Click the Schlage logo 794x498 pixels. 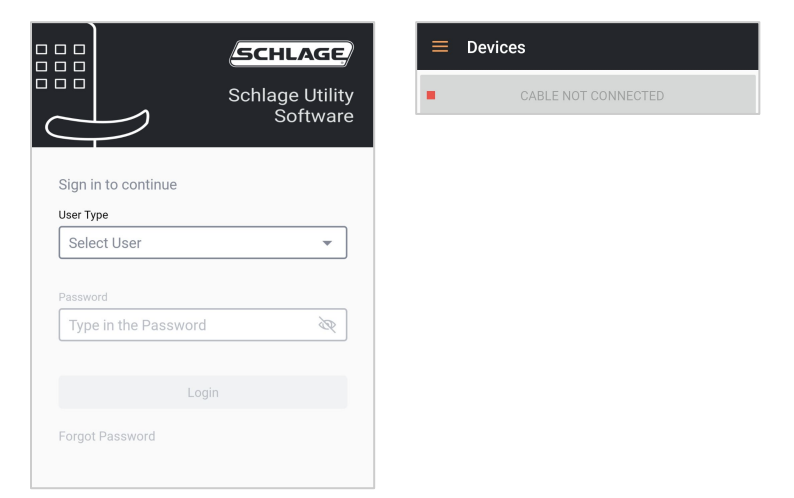tap(291, 54)
